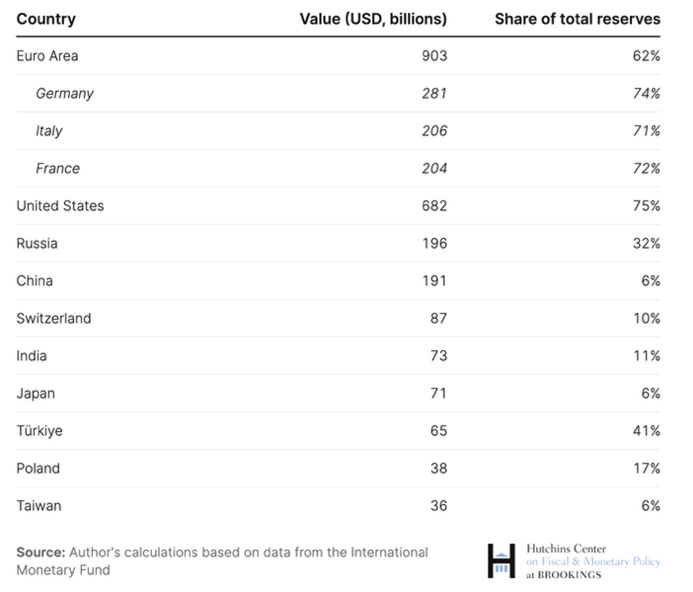Select the Germany sub-row label
693x592 pixels.
(64, 93)
